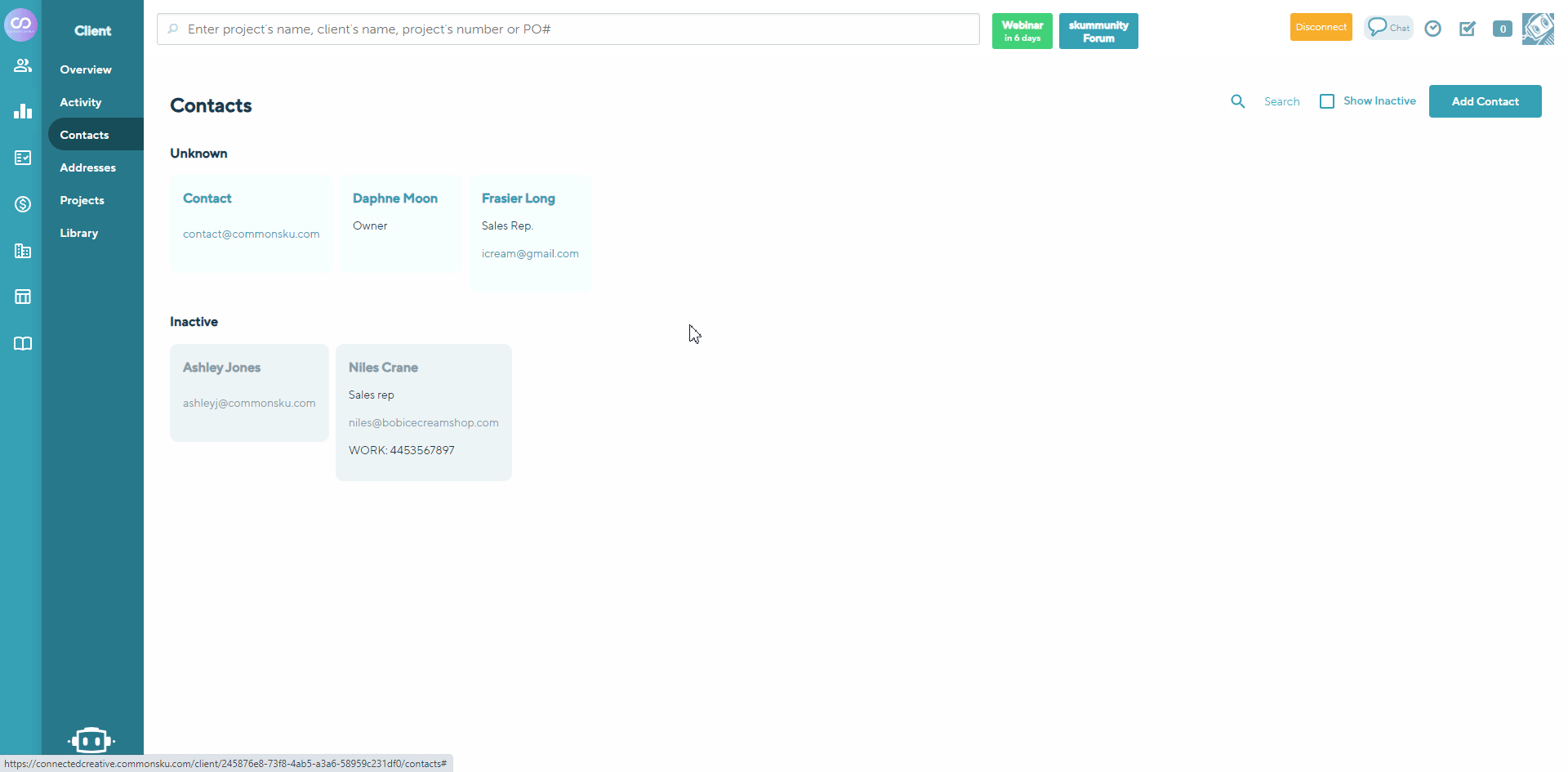
Task: Open the Overview page
Action: [x=85, y=69]
